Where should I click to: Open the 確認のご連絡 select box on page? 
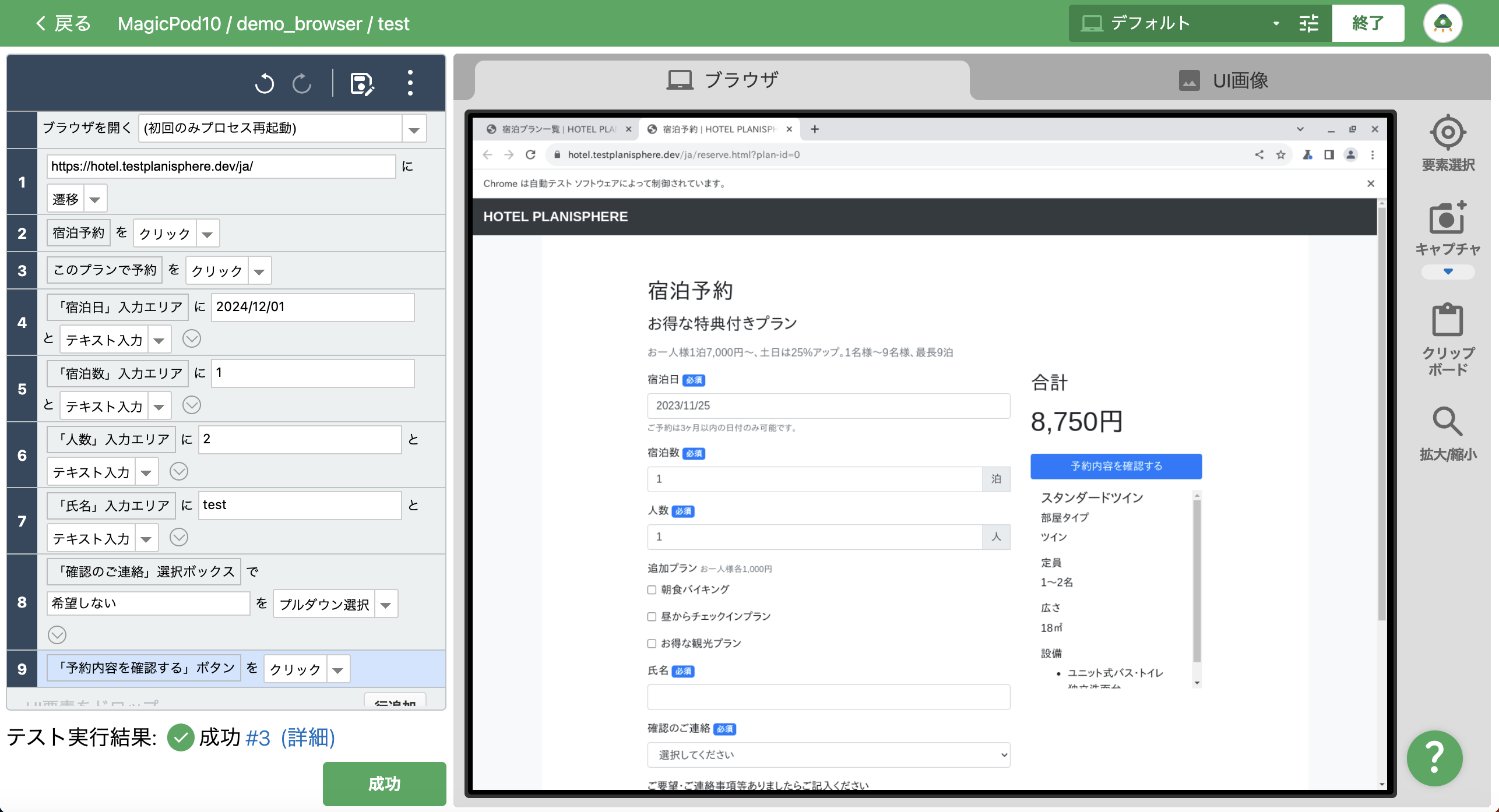[x=828, y=755]
